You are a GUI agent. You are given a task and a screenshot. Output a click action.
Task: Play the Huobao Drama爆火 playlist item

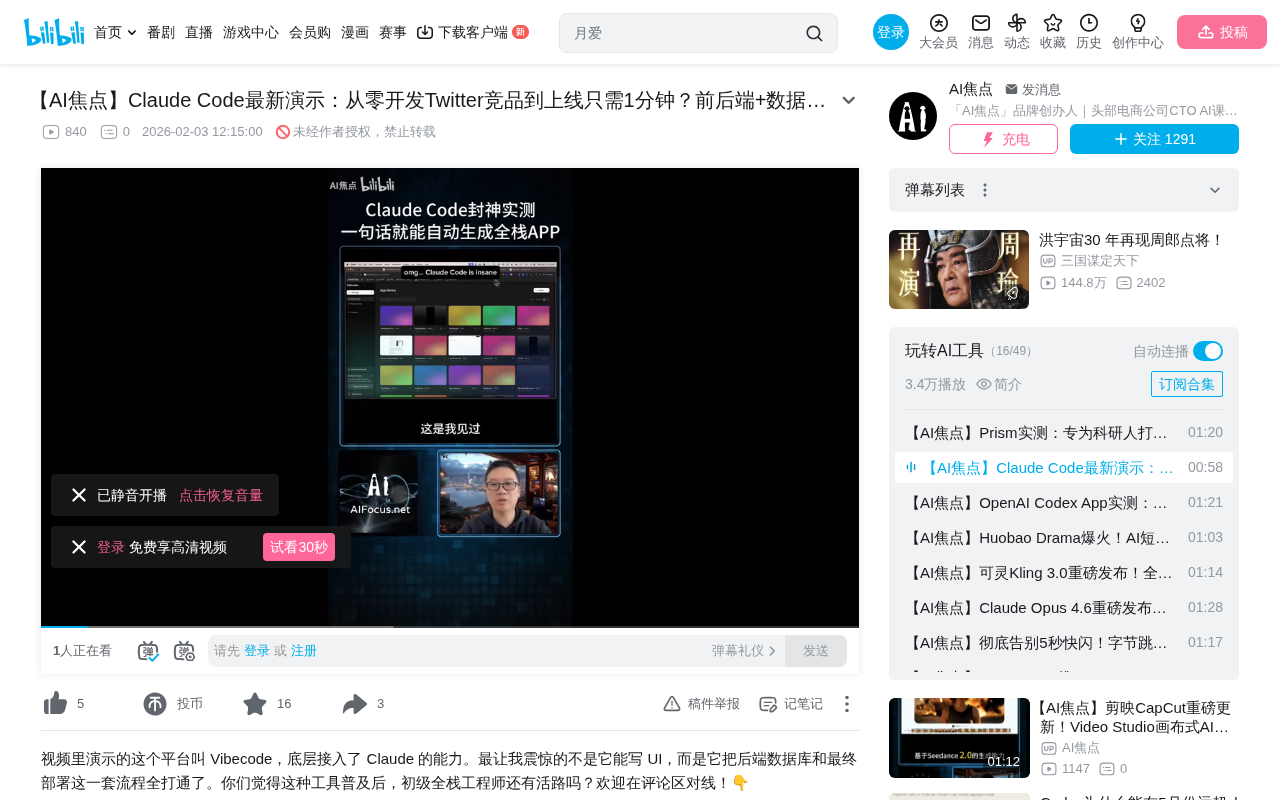[x=1064, y=538]
